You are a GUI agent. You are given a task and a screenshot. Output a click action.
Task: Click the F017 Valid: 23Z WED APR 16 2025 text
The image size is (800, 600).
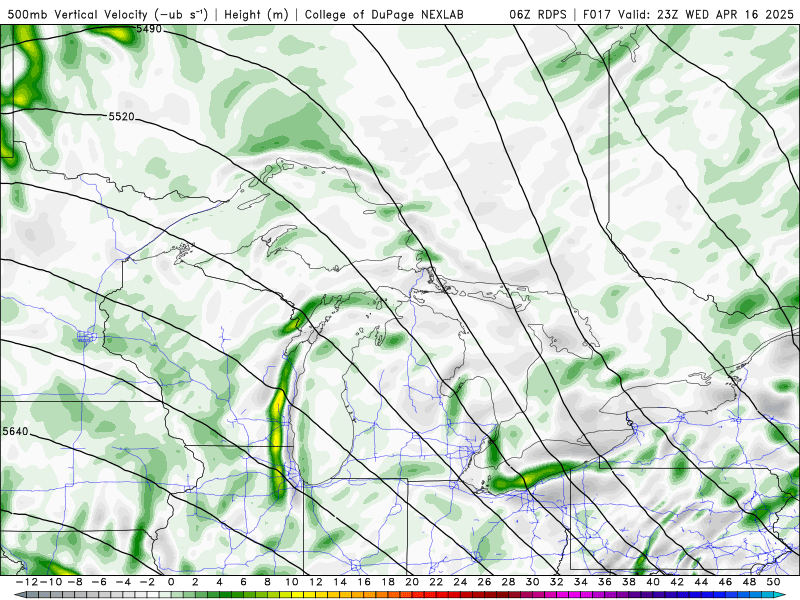688,15
